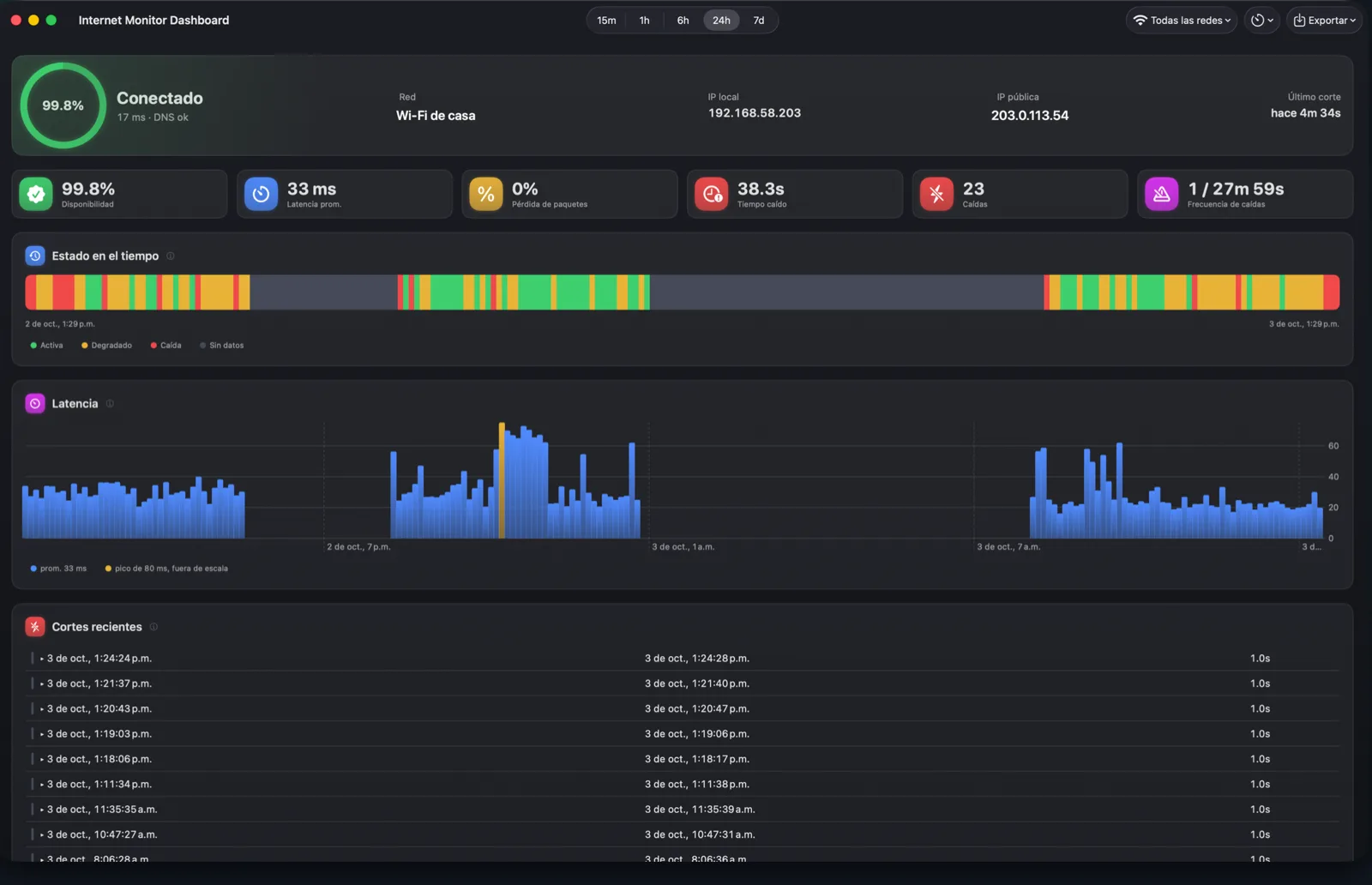
Task: Expand the 1:19:03 p.m. outage row
Action: pos(41,734)
